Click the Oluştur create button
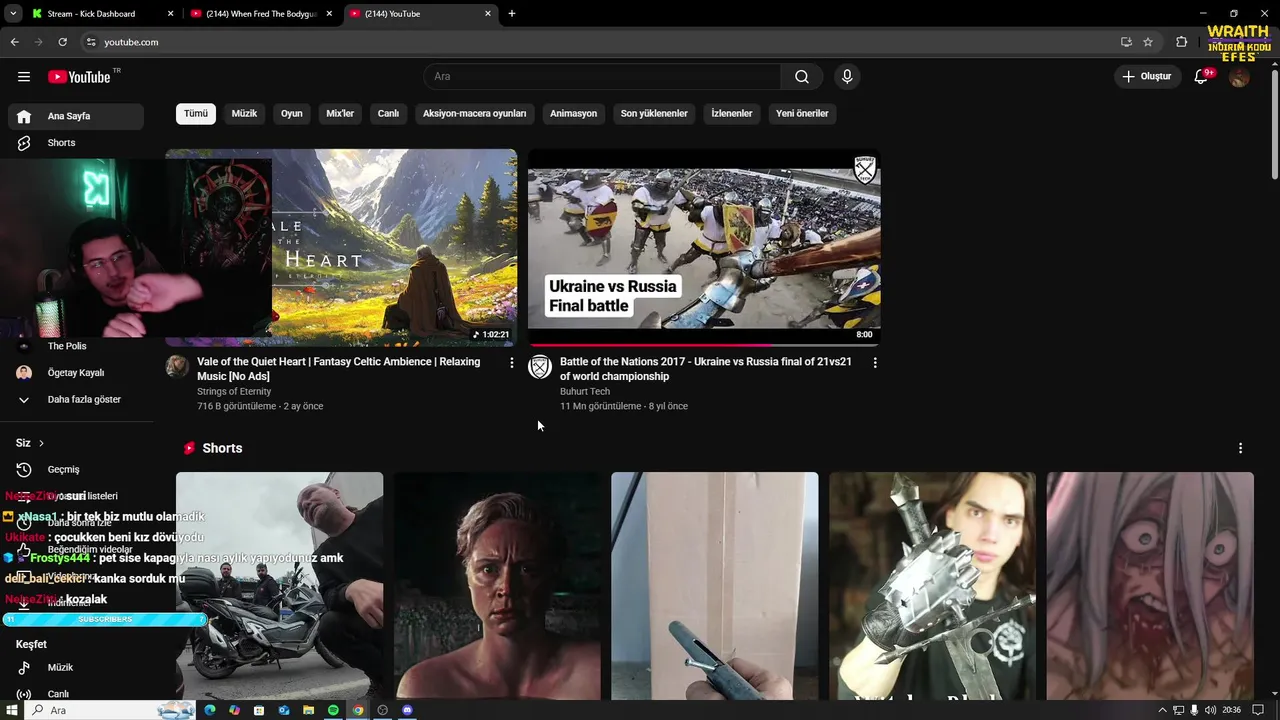 pyautogui.click(x=1147, y=77)
